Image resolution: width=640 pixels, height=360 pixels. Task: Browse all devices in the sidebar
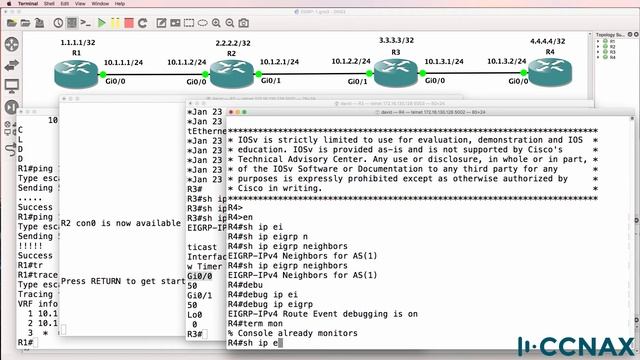click(x=9, y=128)
